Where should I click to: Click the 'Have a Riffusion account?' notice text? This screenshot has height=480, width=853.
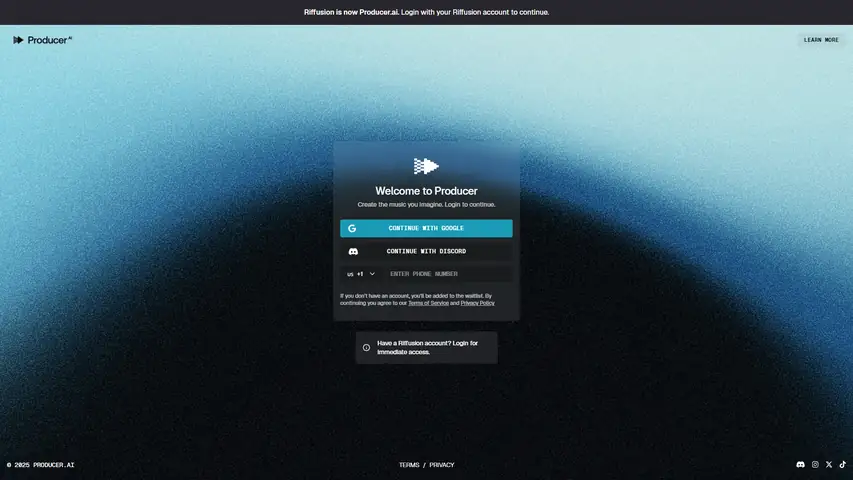(x=428, y=347)
